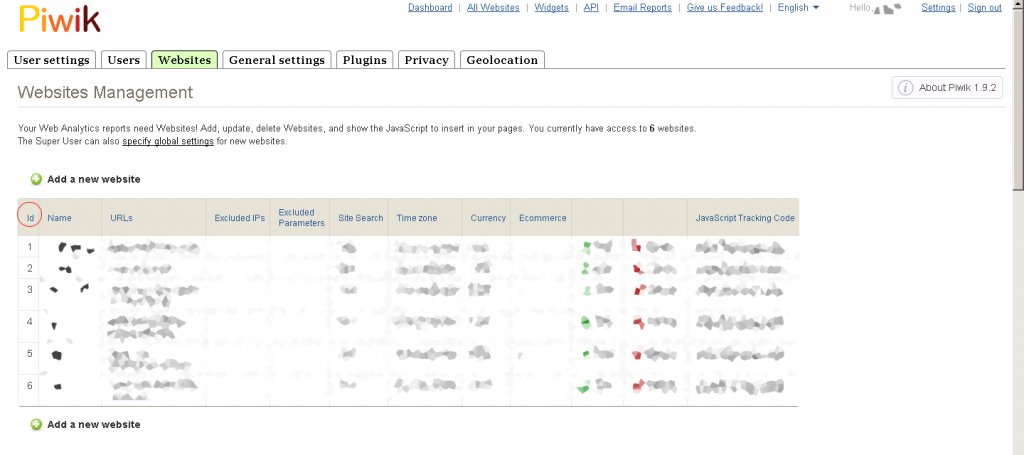Image resolution: width=1024 pixels, height=455 pixels.
Task: Click the Id column header
Action: coord(30,217)
